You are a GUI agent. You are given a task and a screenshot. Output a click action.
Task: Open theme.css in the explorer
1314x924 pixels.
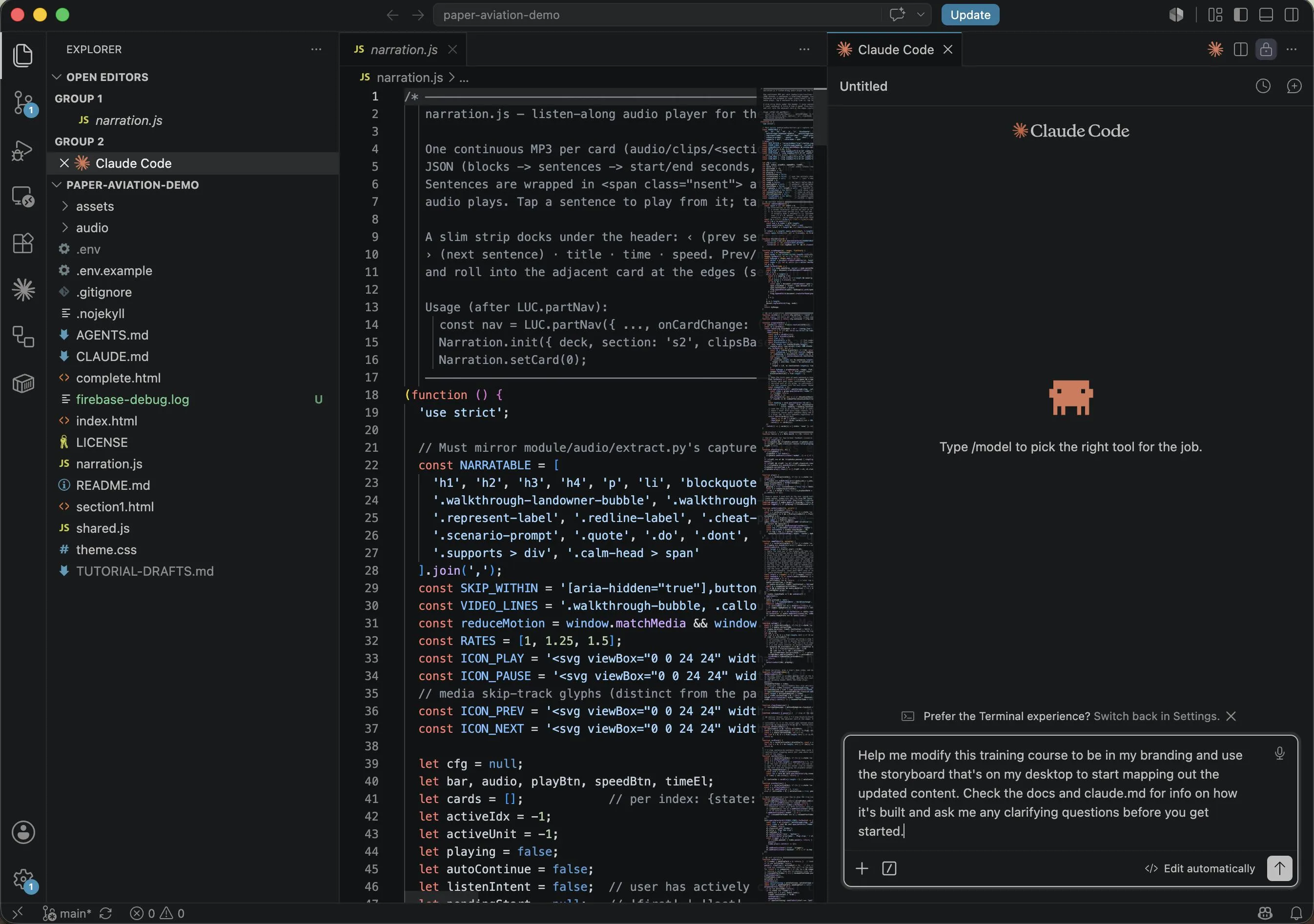pos(106,550)
